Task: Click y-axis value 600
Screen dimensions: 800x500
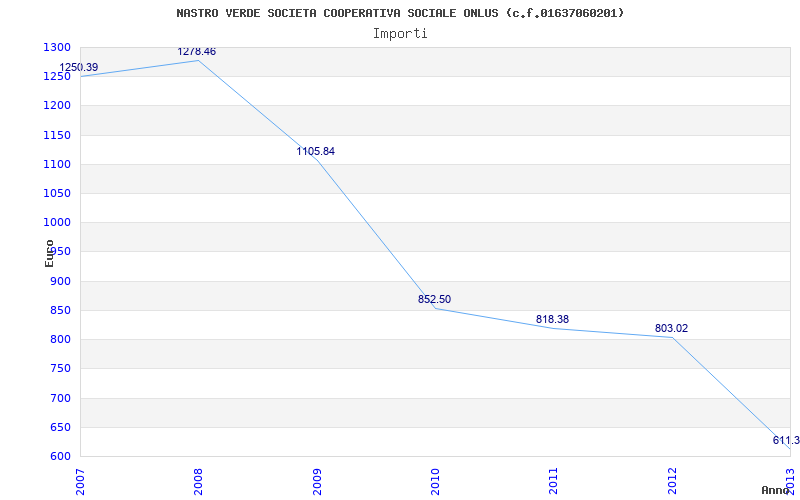Action: 60,456
